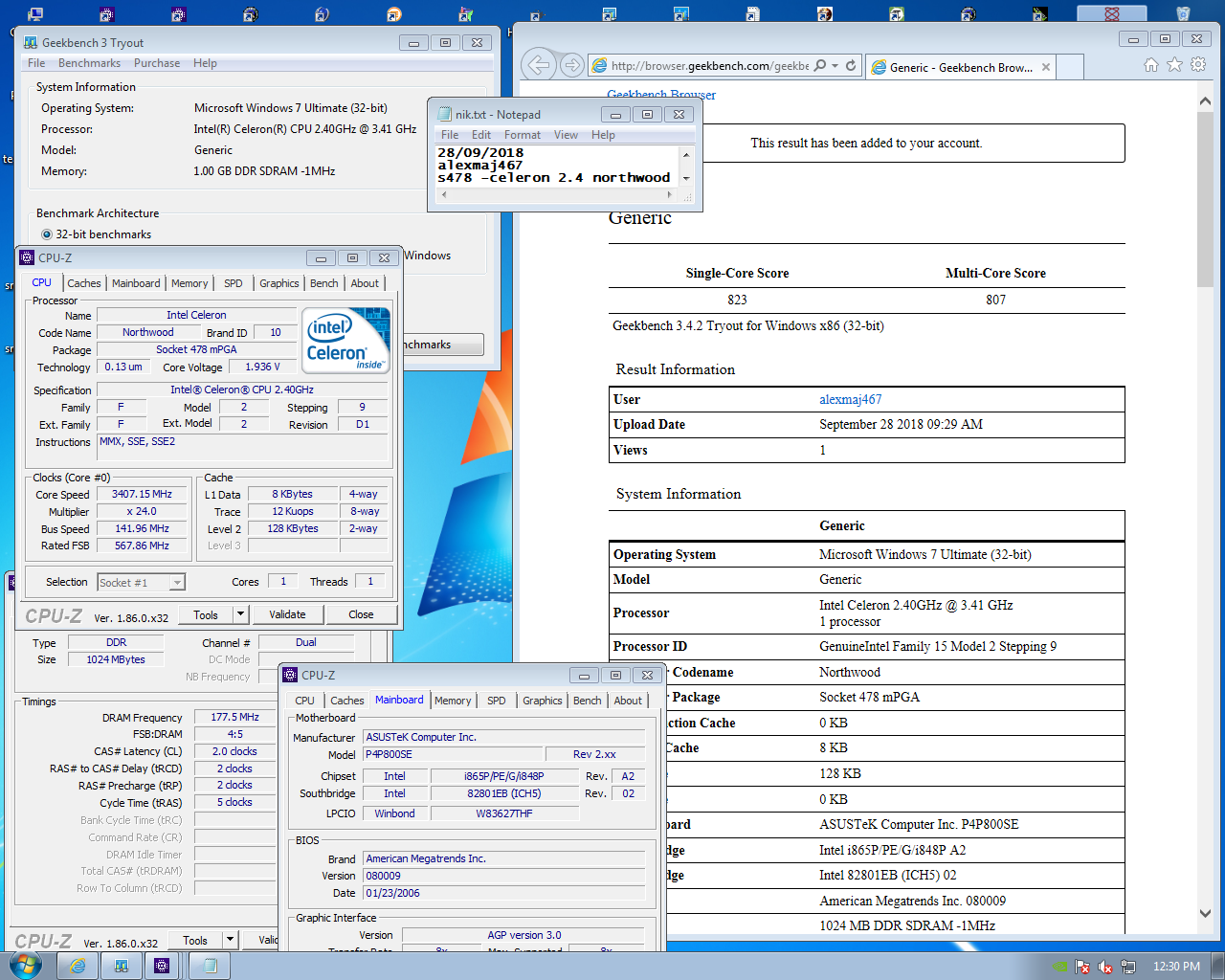Screen dimensions: 1225x980
Task: Switch to CPU tab in Mainboard CPU-Z window
Action: [304, 701]
